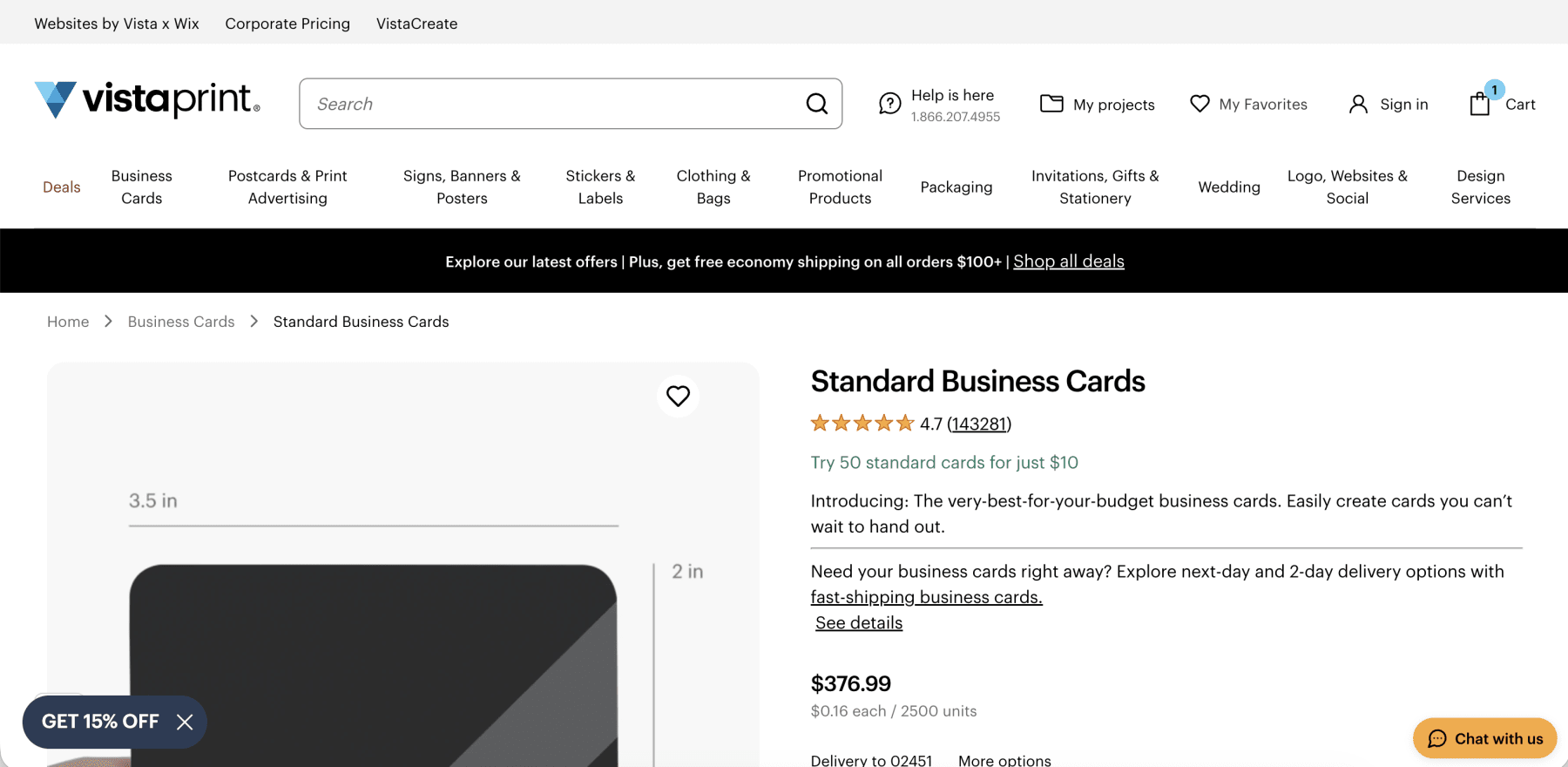Click Shop all deals link

[1069, 261]
